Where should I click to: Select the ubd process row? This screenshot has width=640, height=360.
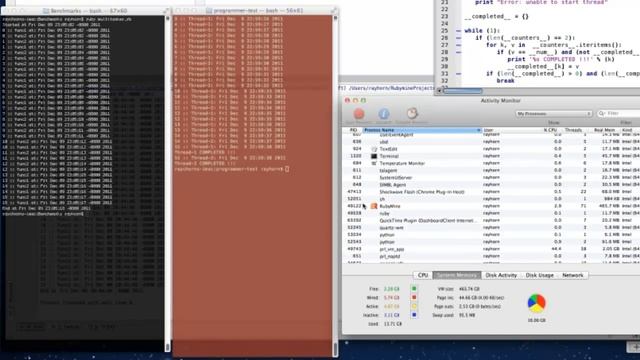[491, 142]
